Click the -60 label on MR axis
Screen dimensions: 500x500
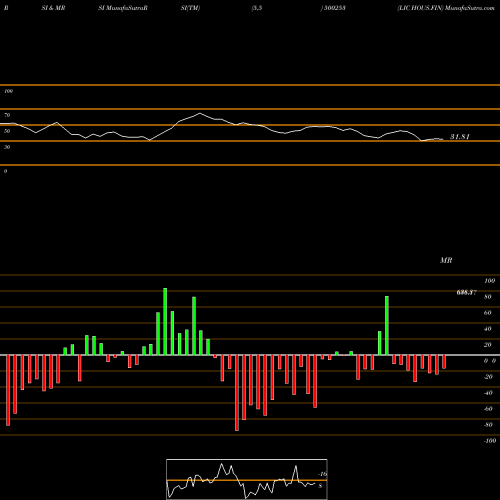(x=488, y=409)
